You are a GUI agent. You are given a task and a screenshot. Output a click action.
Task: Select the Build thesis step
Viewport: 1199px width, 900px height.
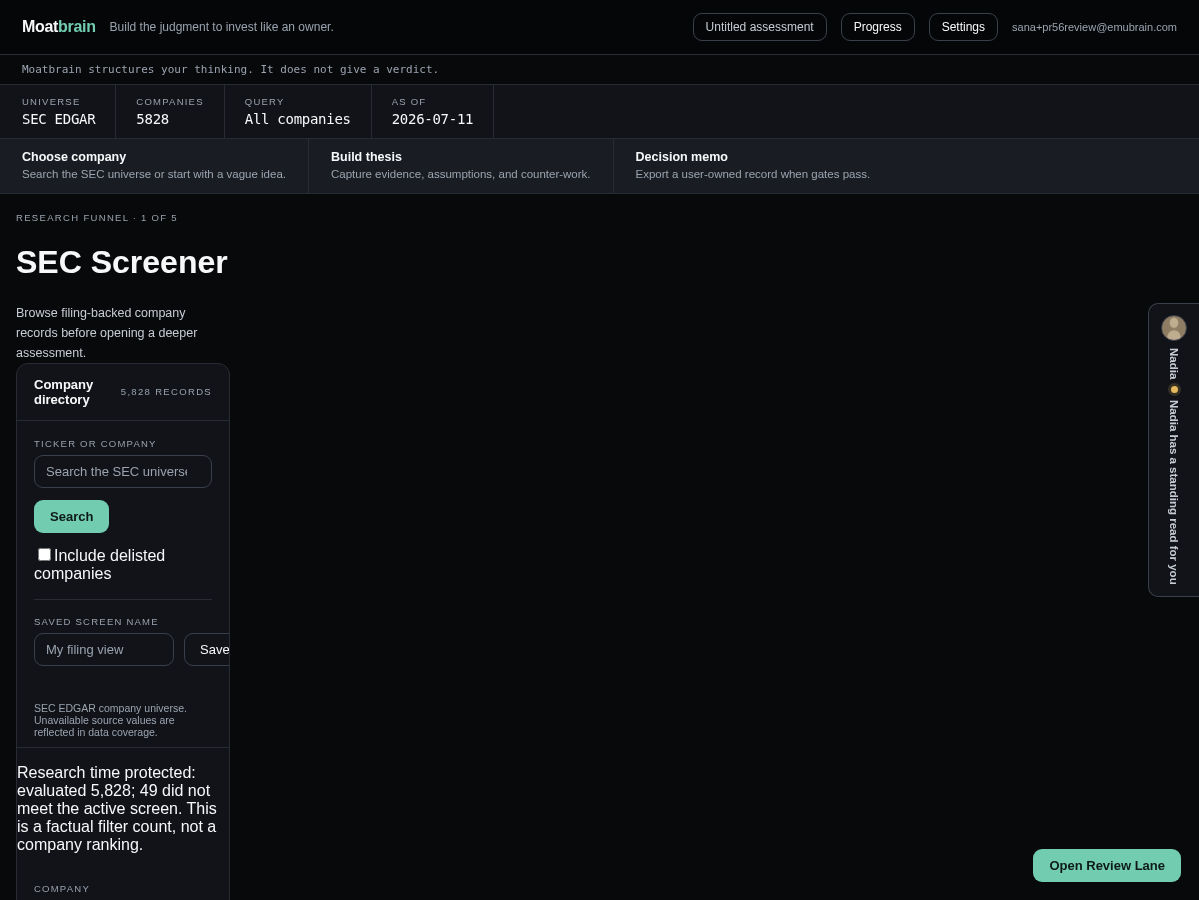460,165
